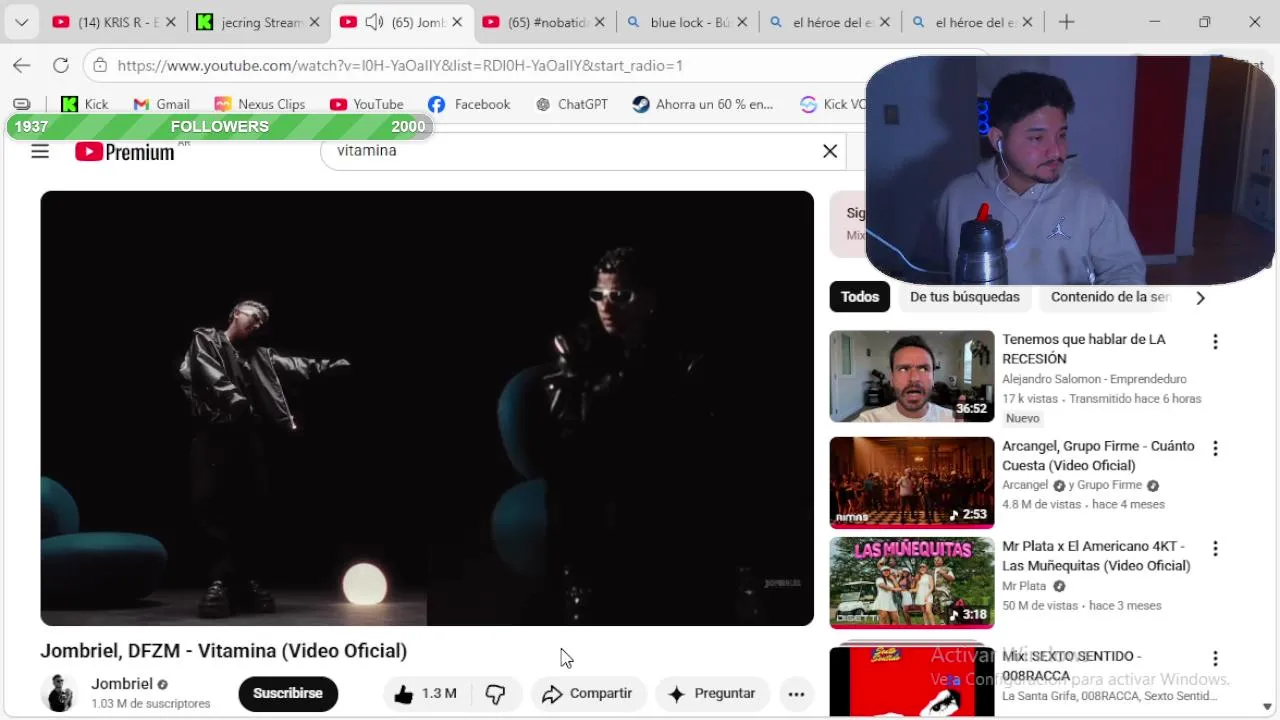Open Arcangel Cuánto Cuesta video thumbnail
The width and height of the screenshot is (1280, 720).
click(x=912, y=483)
